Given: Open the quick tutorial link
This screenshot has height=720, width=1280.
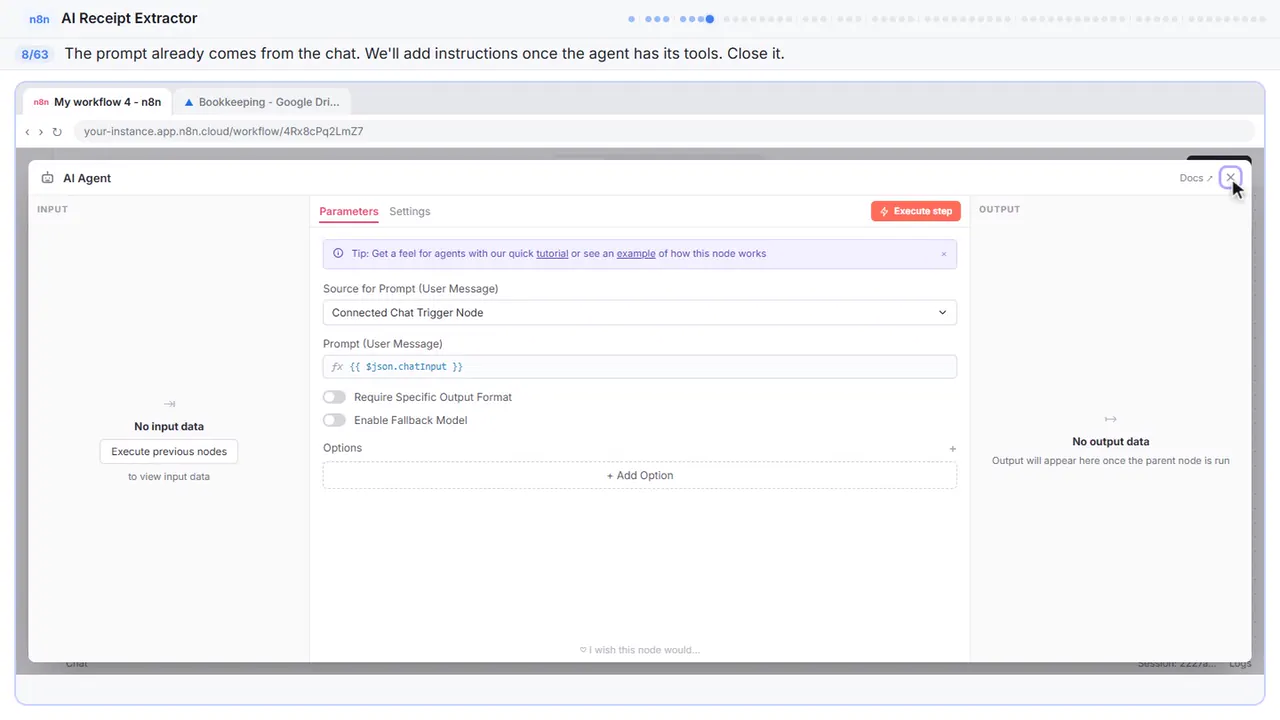Looking at the screenshot, I should [x=552, y=254].
